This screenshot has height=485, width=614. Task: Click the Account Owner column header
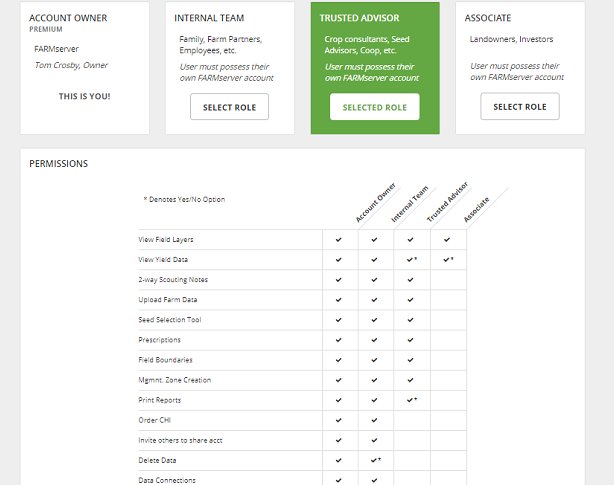pyautogui.click(x=376, y=202)
